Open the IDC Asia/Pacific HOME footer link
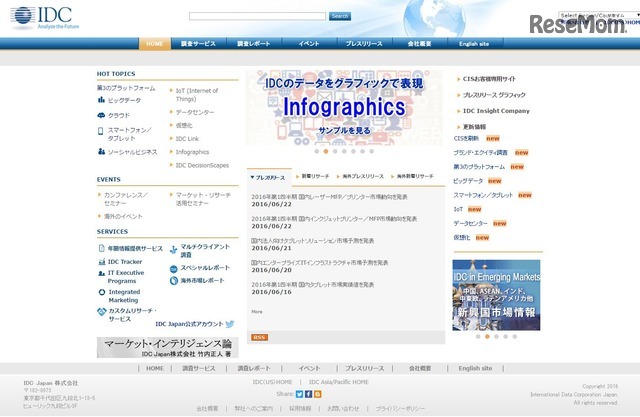The width and height of the screenshot is (640, 417). tap(338, 382)
